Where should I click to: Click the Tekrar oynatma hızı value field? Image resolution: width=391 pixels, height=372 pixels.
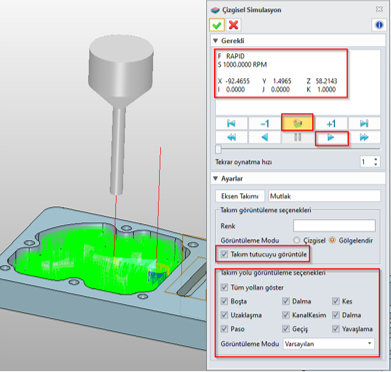[366, 162]
